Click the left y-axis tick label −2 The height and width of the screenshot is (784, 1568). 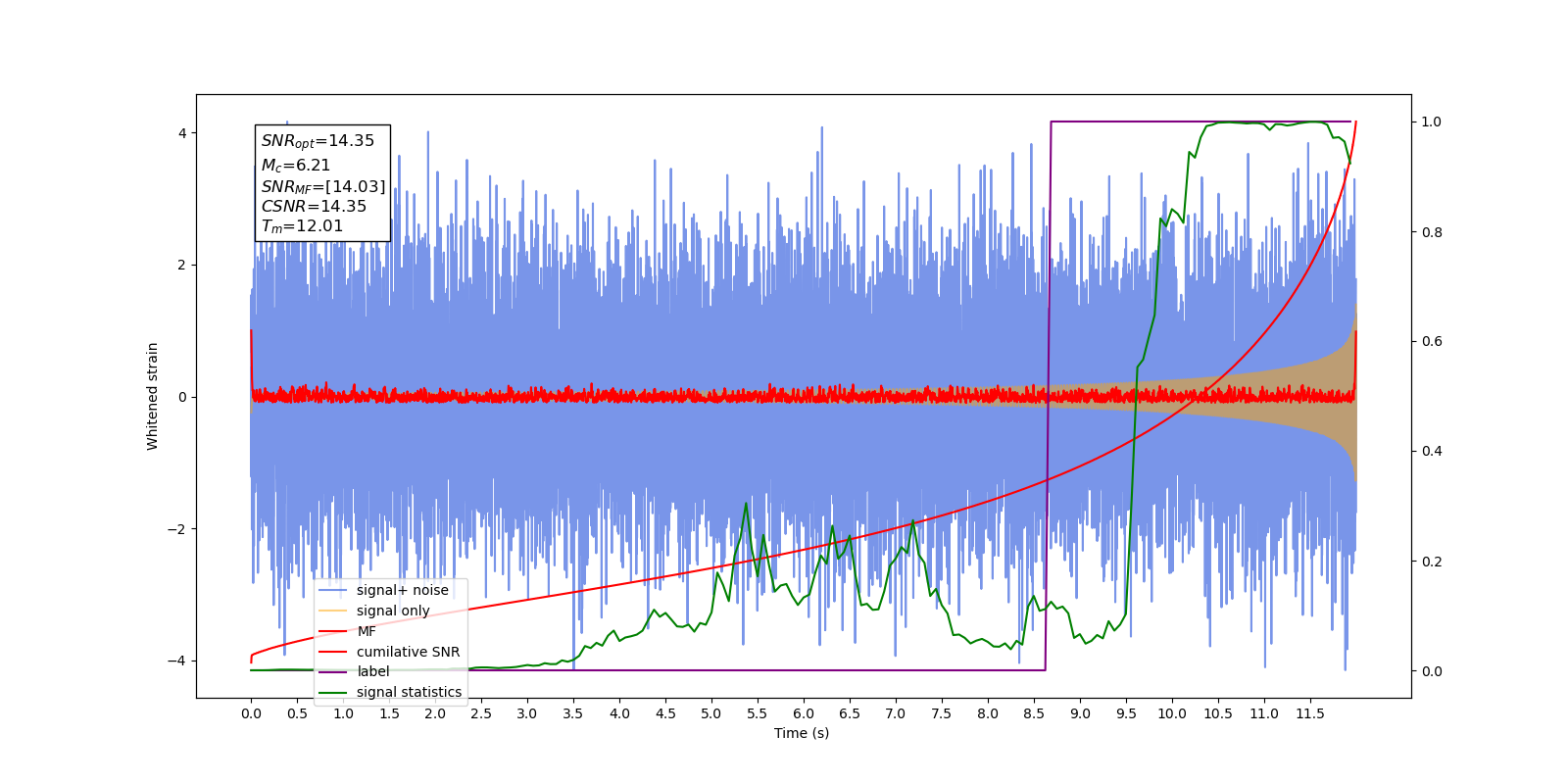coord(175,529)
